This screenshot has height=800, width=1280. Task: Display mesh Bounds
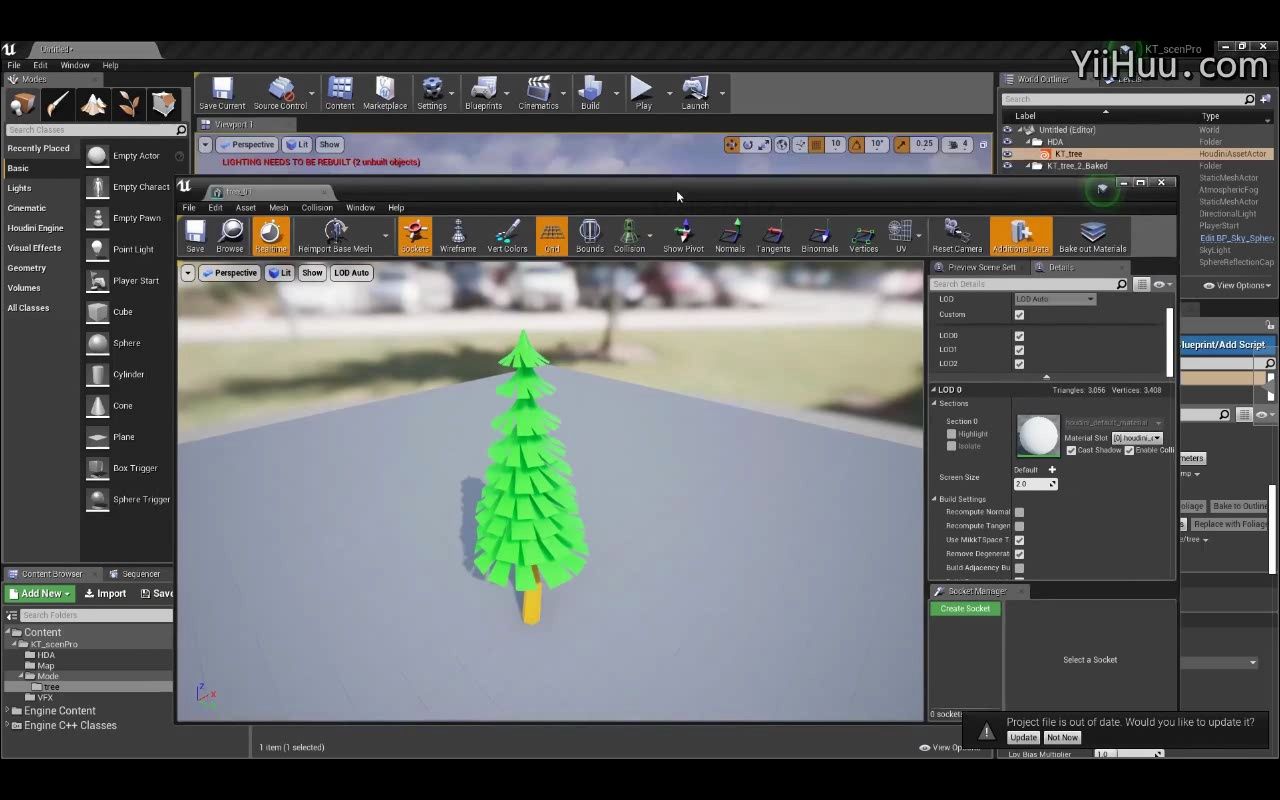click(x=589, y=236)
